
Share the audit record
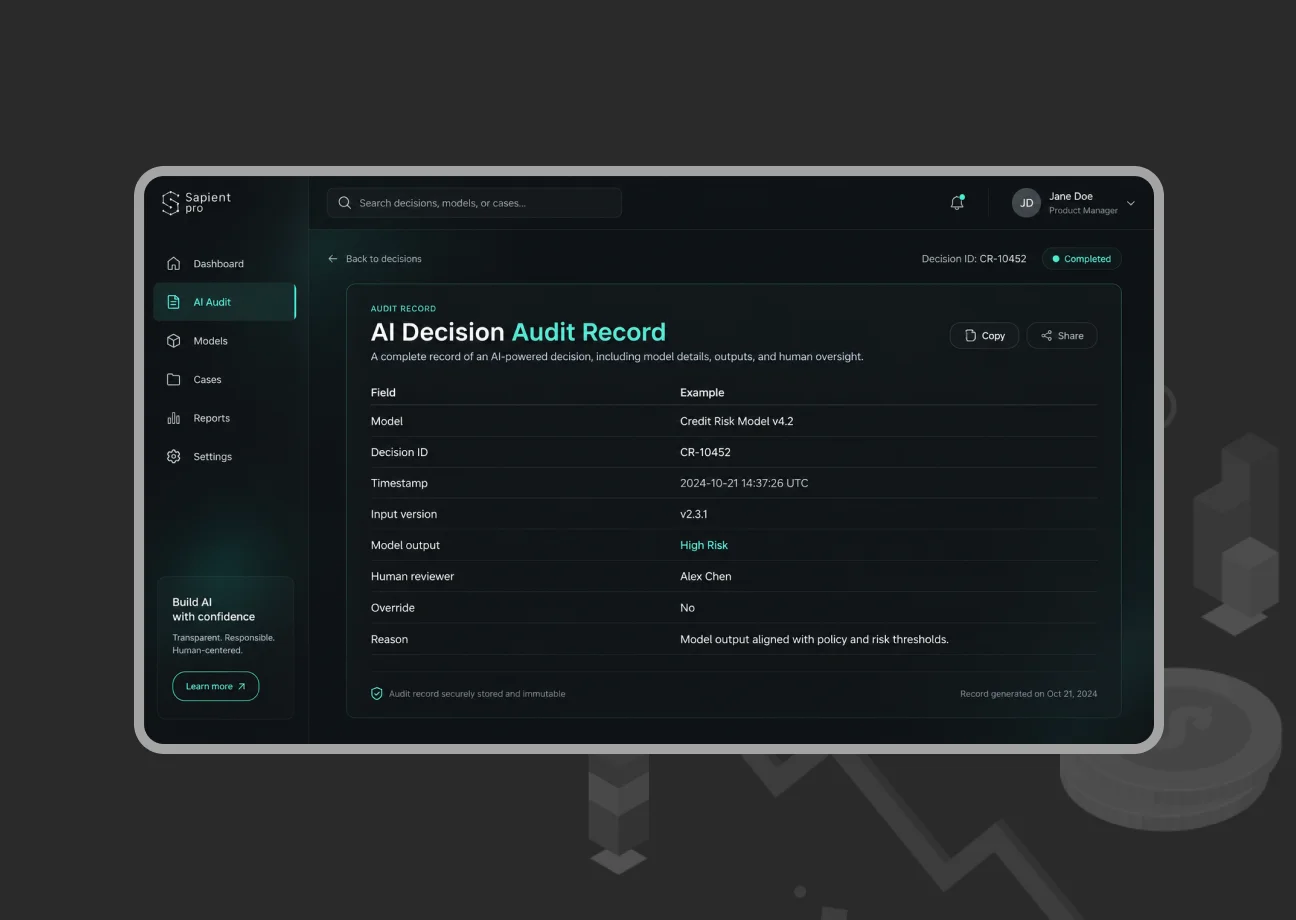tap(1062, 336)
